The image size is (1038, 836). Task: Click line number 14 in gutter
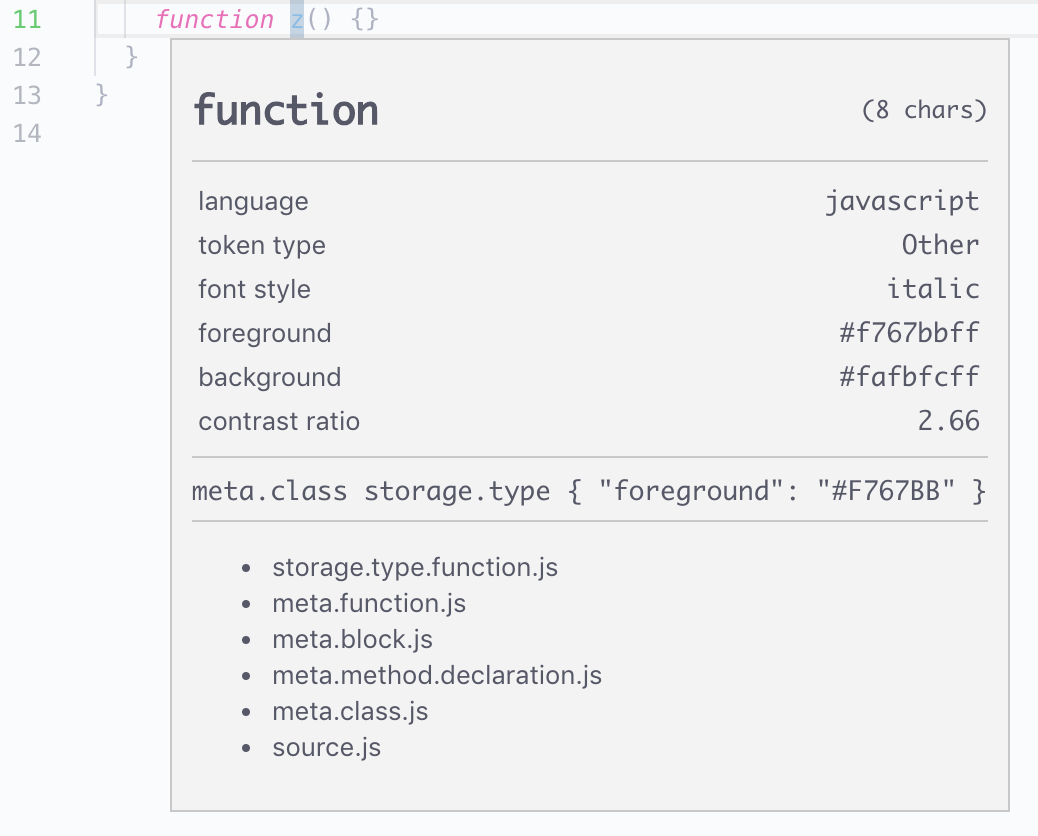[27, 134]
